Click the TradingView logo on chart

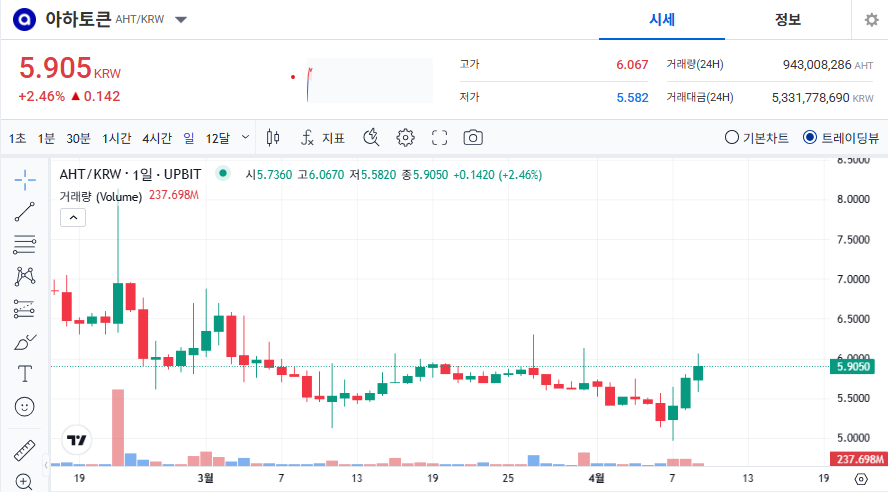point(76,440)
